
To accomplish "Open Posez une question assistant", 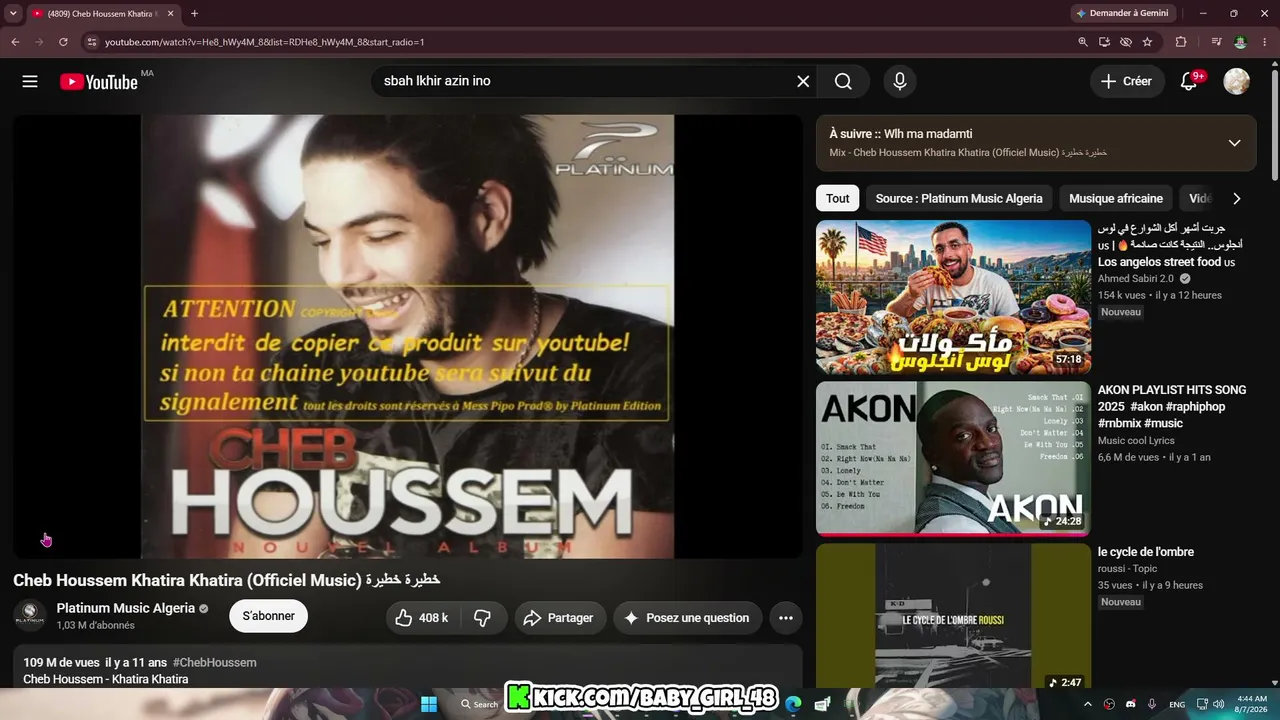I will 688,618.
